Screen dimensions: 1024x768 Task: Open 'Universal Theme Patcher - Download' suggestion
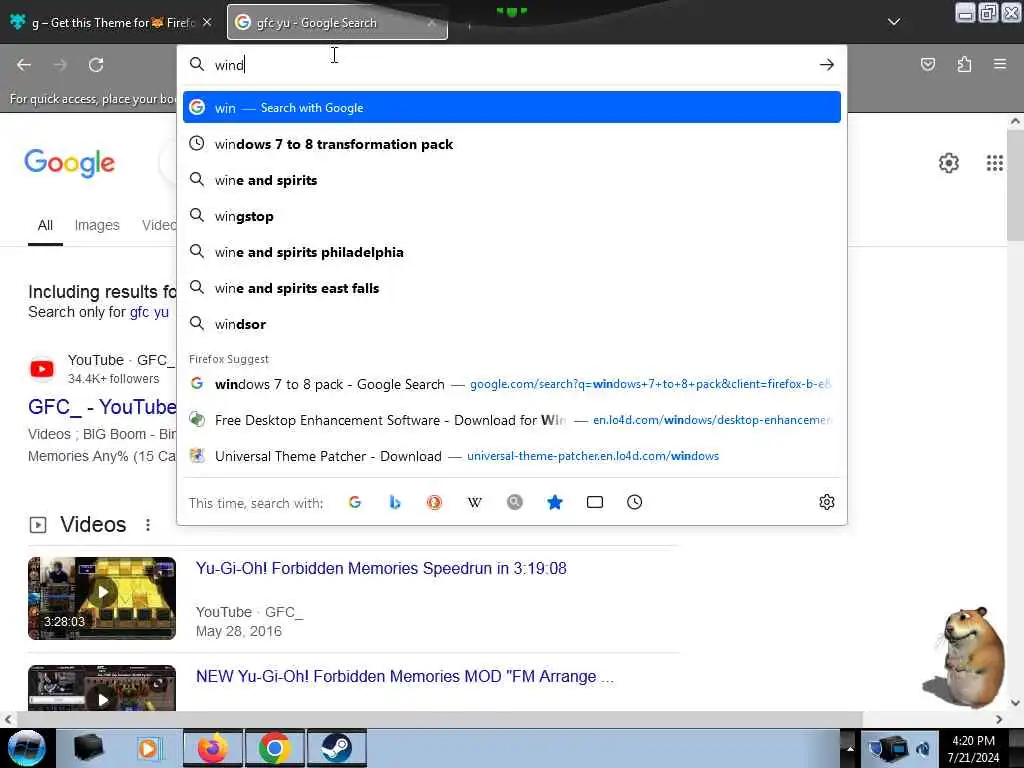pyautogui.click(x=512, y=456)
